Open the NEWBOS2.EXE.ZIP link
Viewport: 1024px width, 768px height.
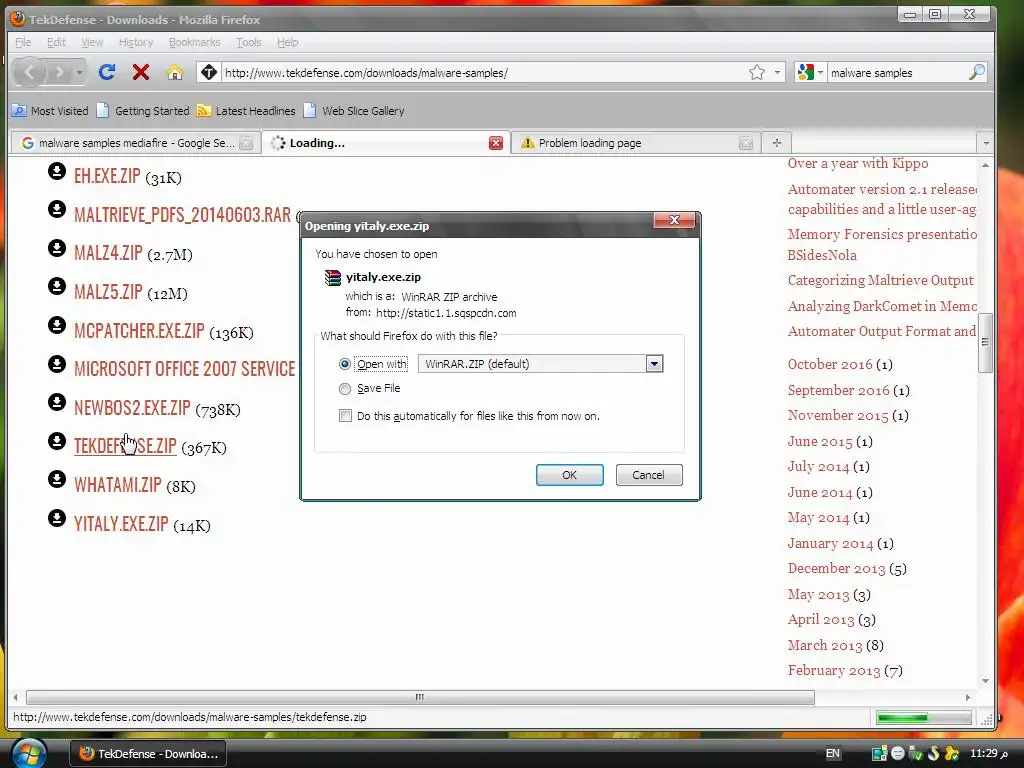tap(132, 408)
